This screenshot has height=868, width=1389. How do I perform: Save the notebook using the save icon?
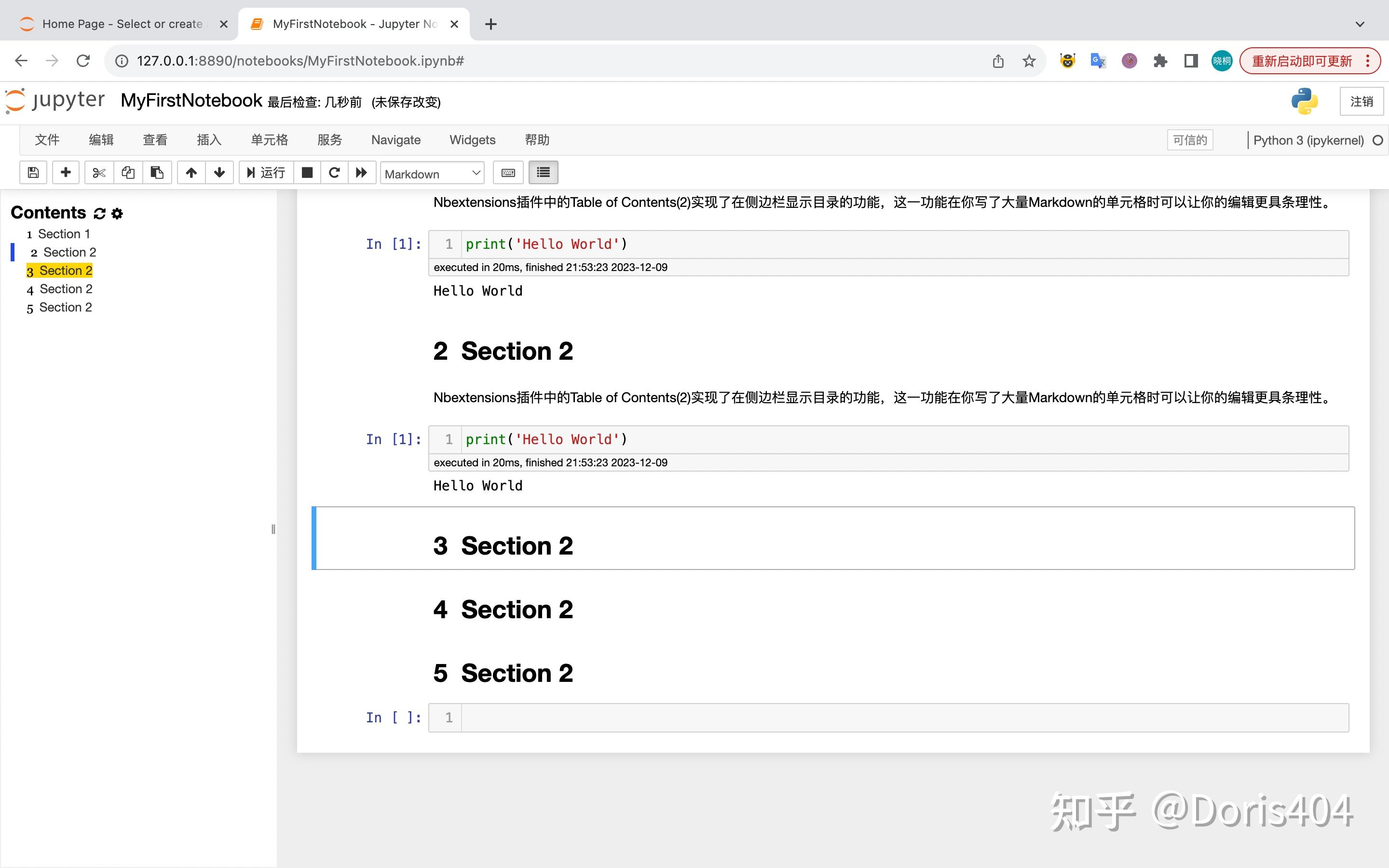(x=33, y=172)
